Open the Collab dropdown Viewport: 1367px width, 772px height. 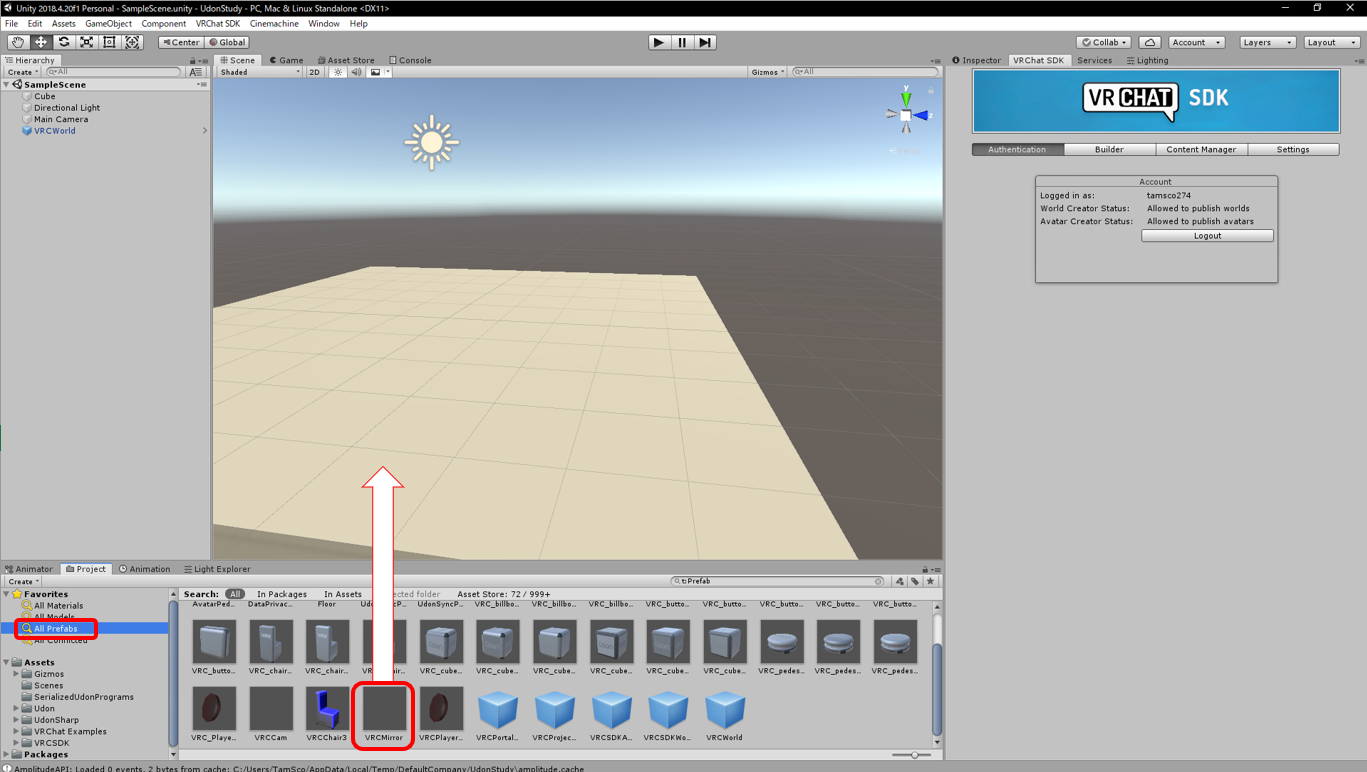[1104, 42]
